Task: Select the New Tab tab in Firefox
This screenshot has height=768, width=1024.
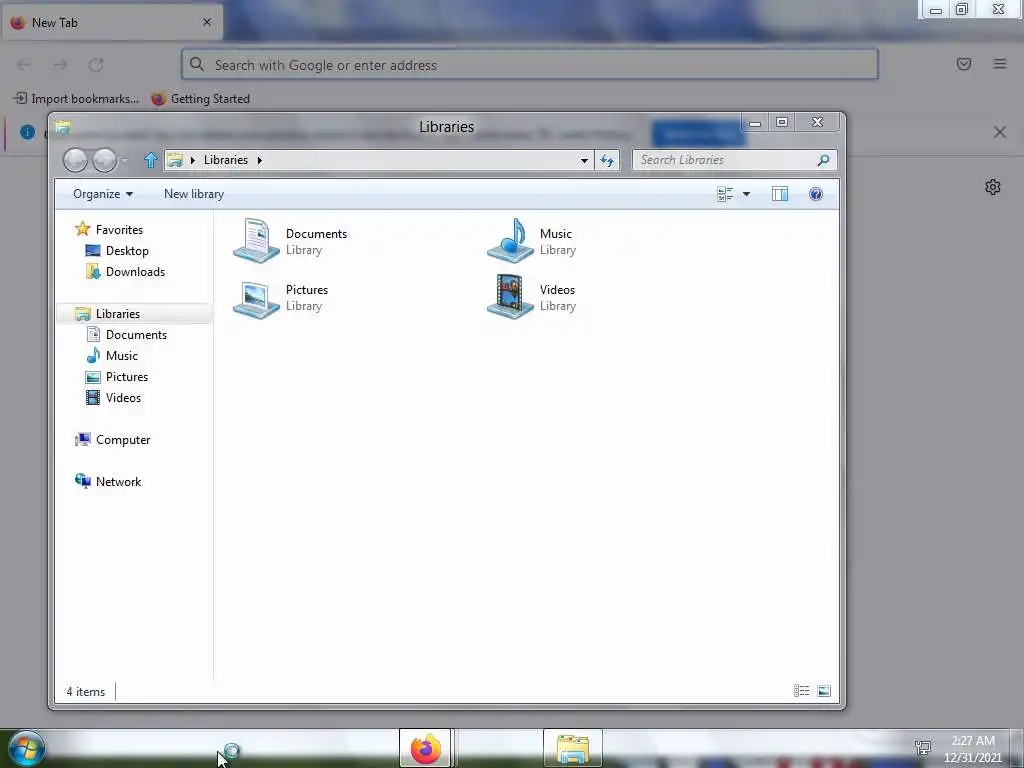Action: coord(112,23)
